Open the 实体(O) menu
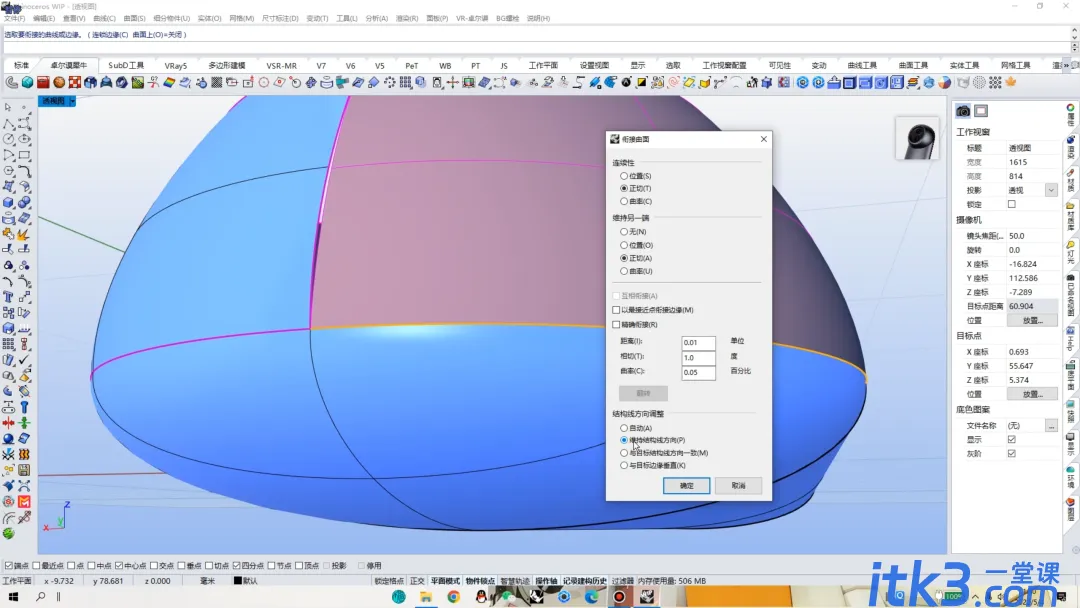Screen dimensions: 1080x608 click(209, 19)
